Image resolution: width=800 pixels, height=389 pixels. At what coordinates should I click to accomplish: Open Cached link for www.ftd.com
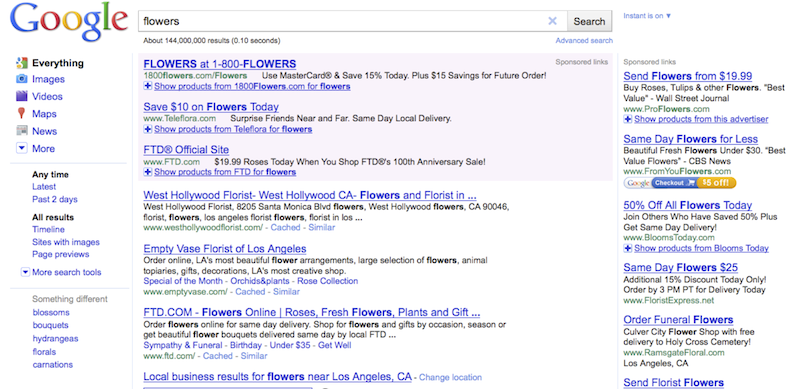click(218, 356)
